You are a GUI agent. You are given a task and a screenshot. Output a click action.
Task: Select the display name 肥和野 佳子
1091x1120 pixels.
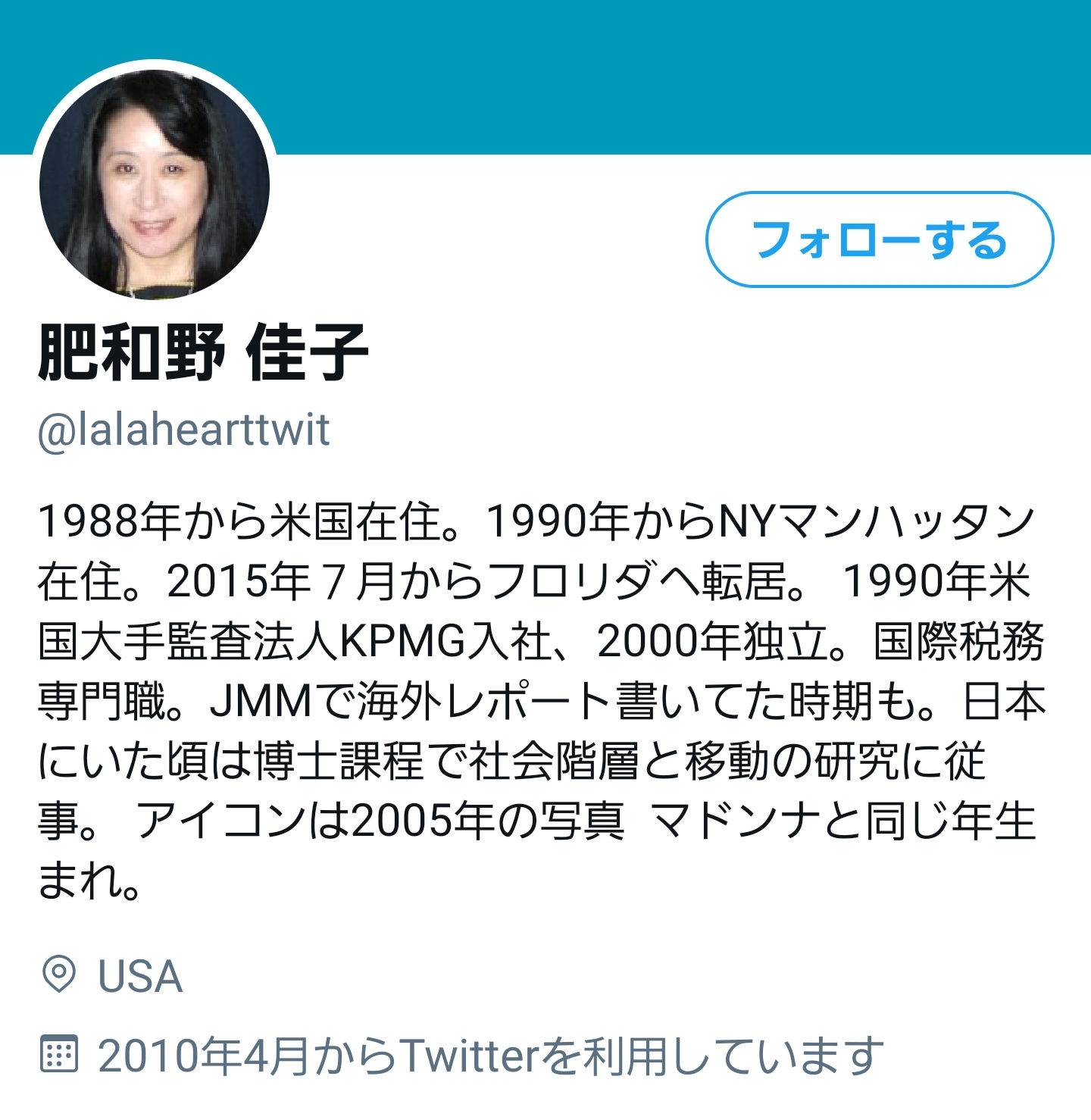coord(202,351)
